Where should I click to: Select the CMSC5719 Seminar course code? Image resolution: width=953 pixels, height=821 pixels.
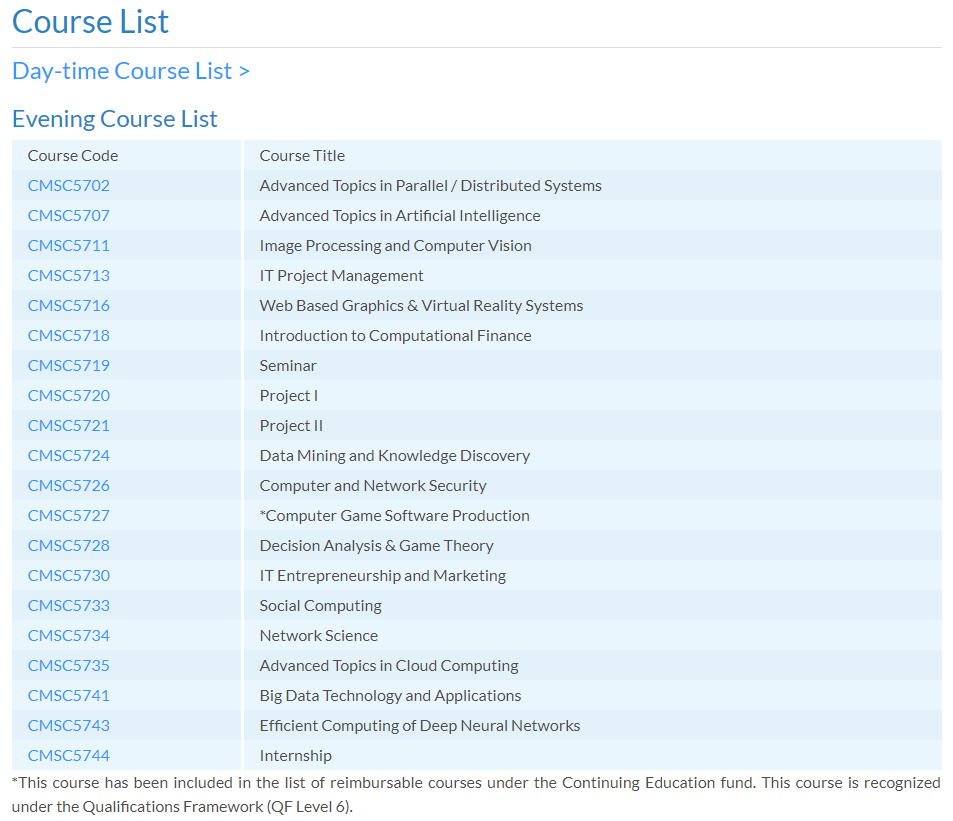pyautogui.click(x=69, y=365)
